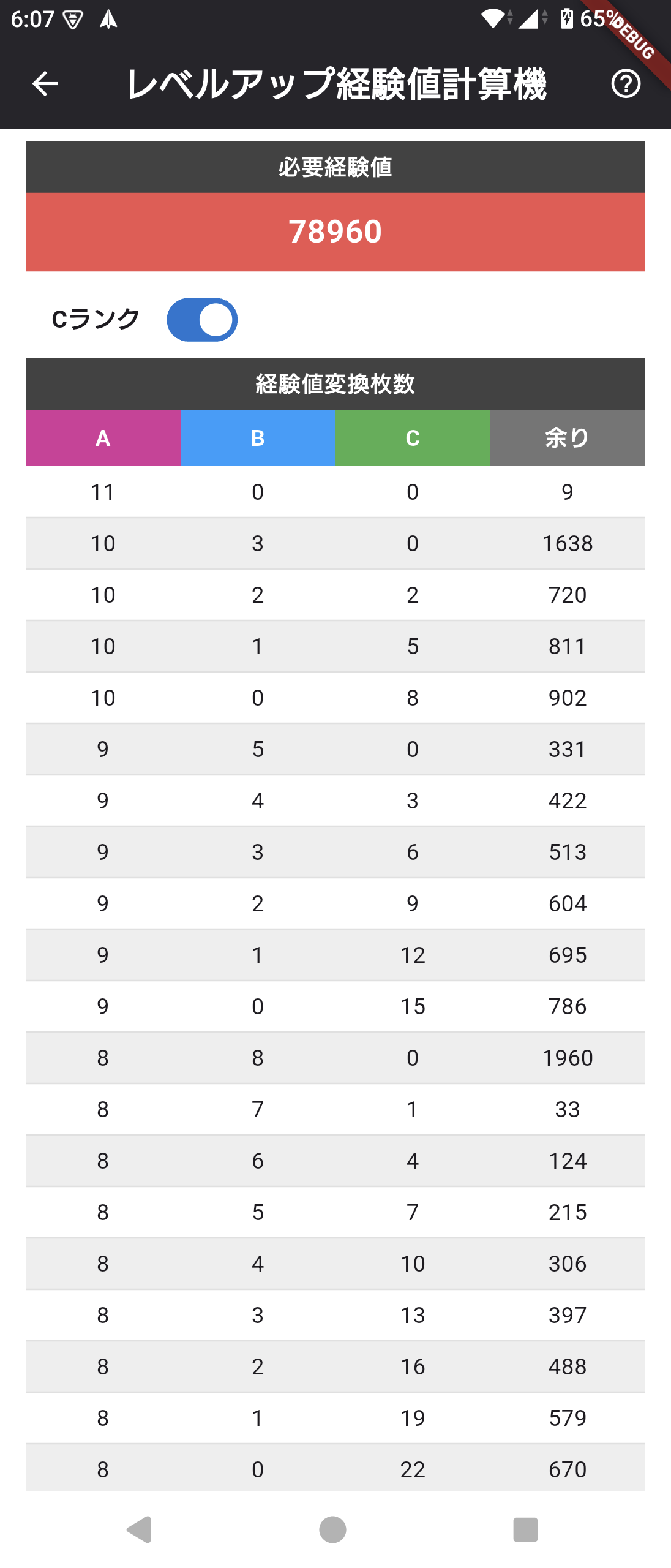Select the row with remainder 1638
The height and width of the screenshot is (1568, 671).
point(335,543)
